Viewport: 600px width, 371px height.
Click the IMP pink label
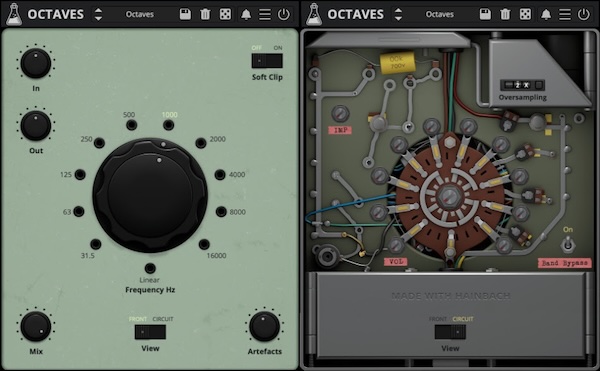point(340,130)
